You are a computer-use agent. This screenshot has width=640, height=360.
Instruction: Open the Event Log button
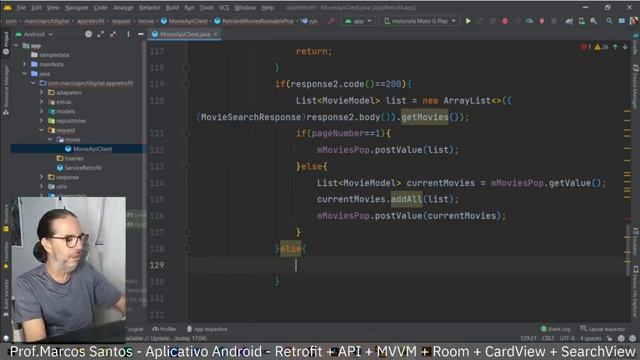[x=556, y=329]
